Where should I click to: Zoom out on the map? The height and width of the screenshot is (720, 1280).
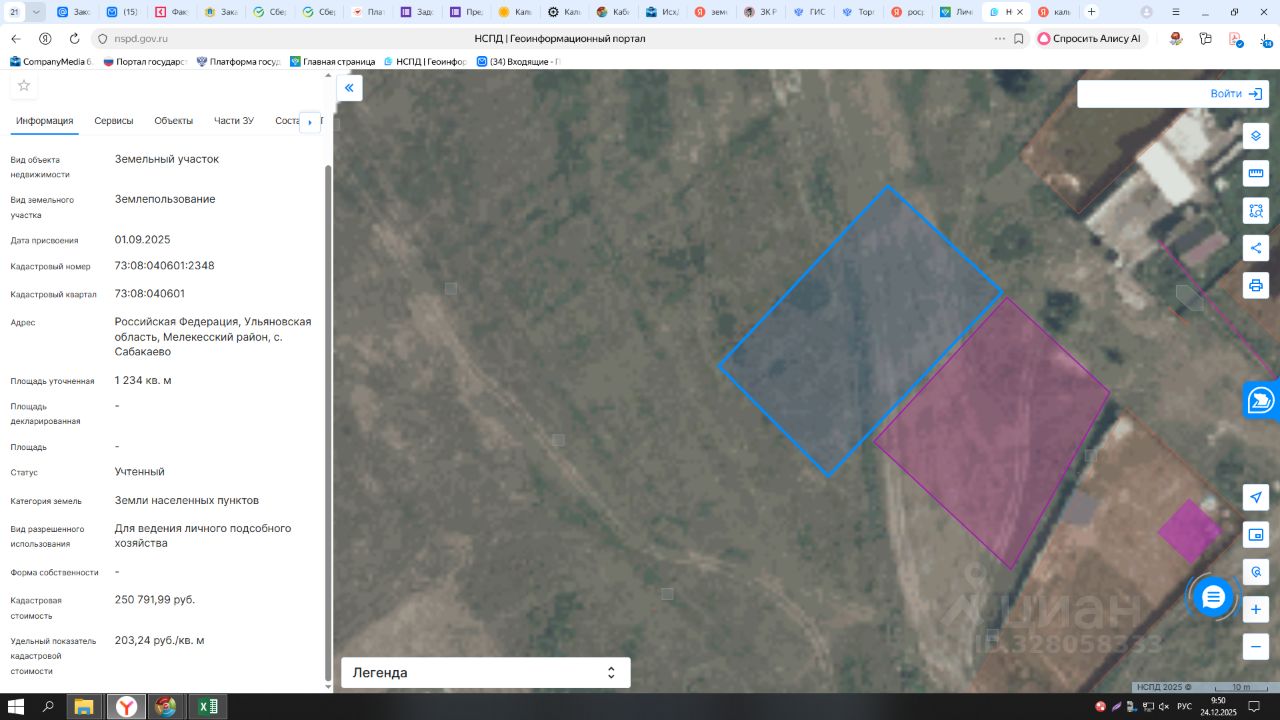pyautogui.click(x=1256, y=646)
